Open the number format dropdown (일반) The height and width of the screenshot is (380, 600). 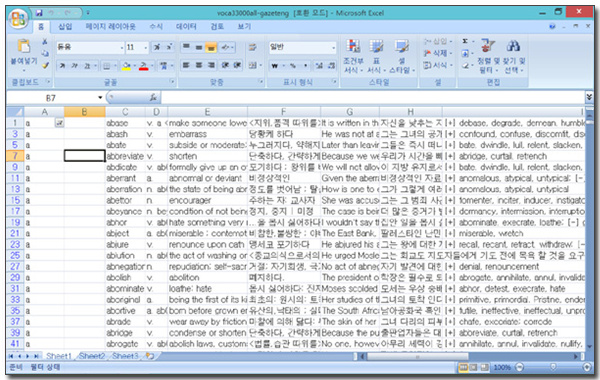[x=334, y=47]
